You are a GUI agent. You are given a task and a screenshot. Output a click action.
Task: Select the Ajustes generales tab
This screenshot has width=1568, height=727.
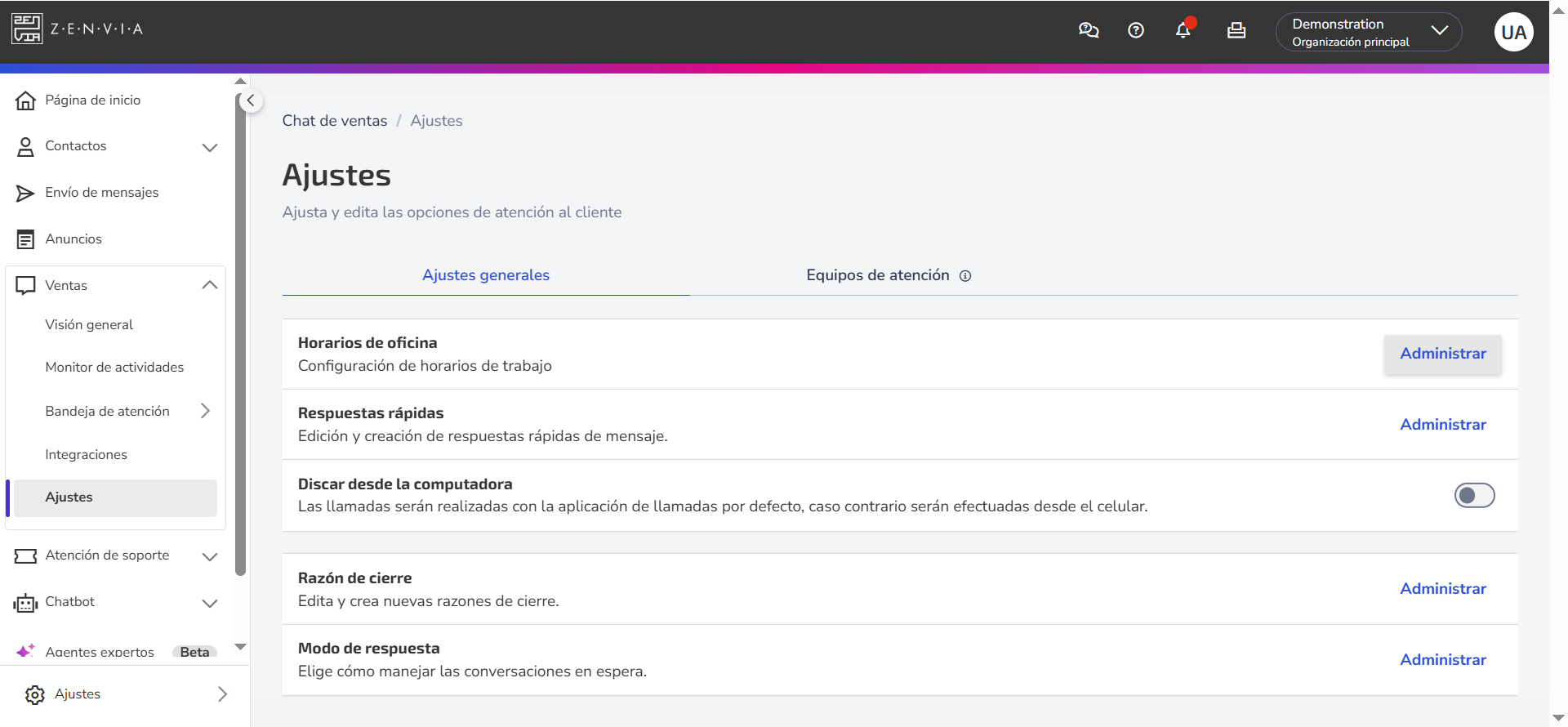tap(486, 275)
